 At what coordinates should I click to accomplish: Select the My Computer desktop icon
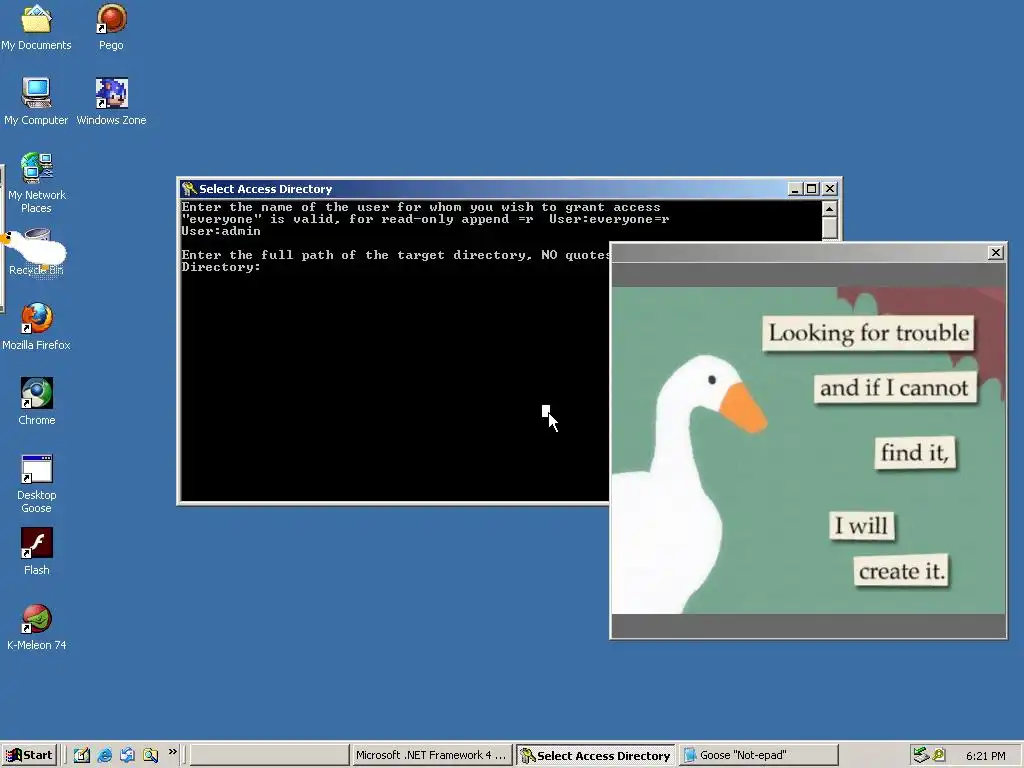click(x=36, y=101)
